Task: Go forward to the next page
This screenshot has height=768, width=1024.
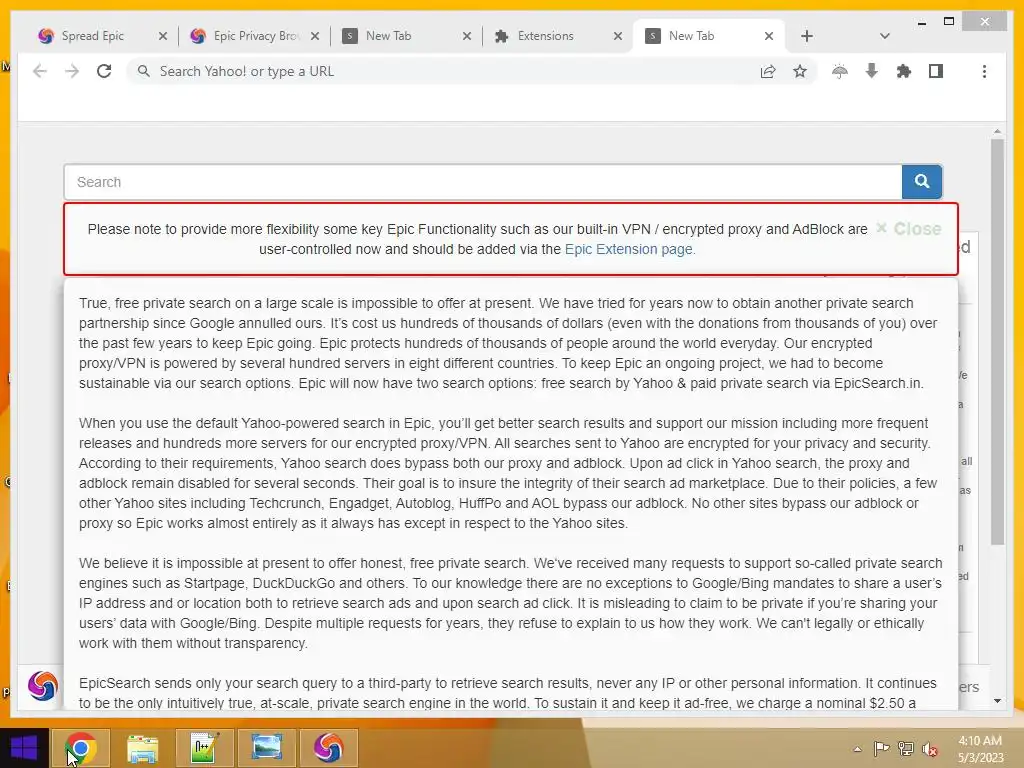Action: click(72, 71)
